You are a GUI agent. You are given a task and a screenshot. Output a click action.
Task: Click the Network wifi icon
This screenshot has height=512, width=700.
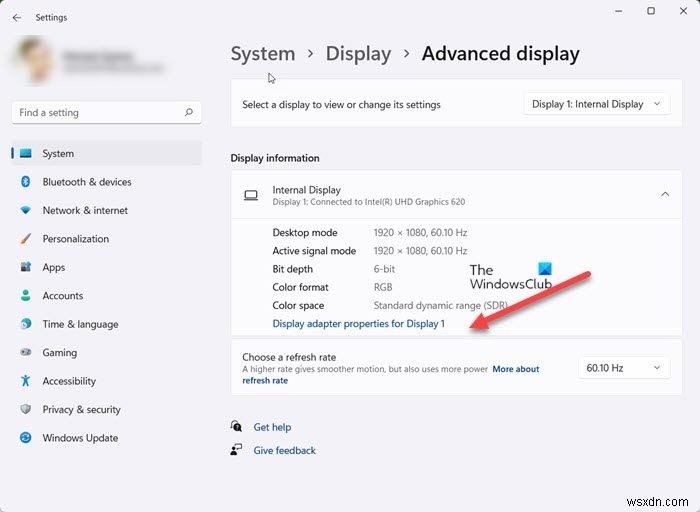(25, 210)
